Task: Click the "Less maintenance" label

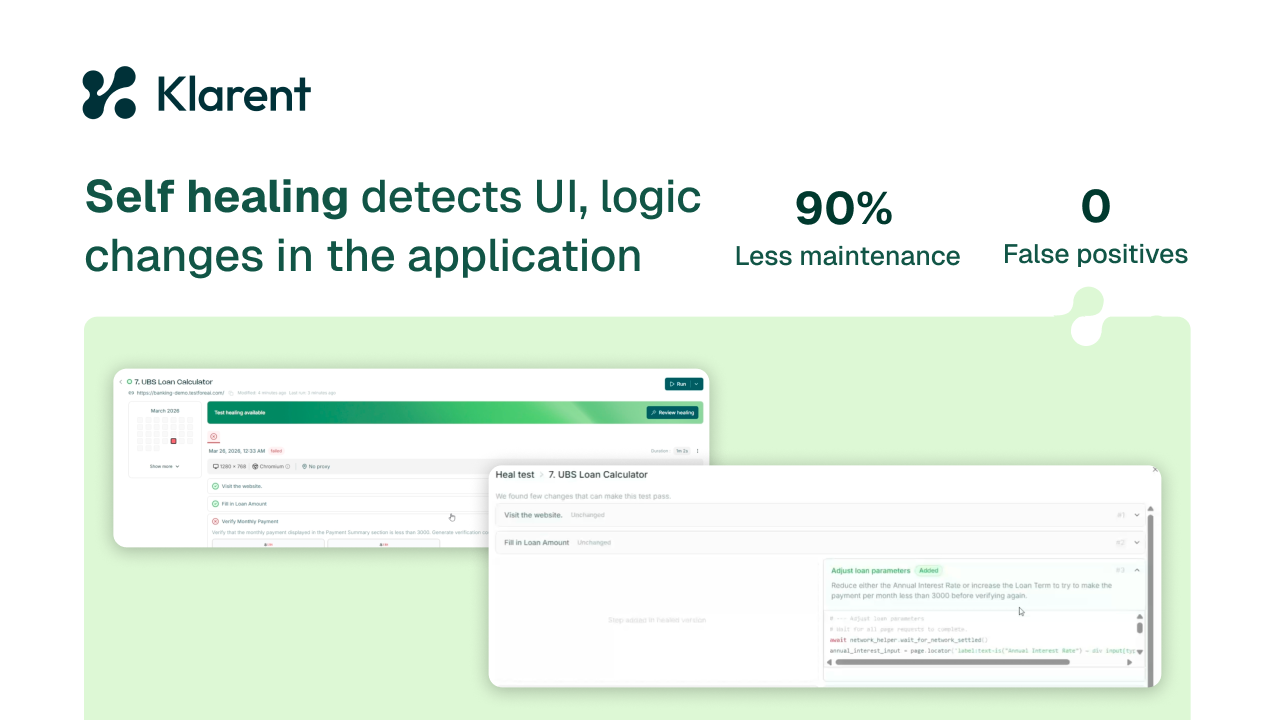Action: tap(848, 256)
